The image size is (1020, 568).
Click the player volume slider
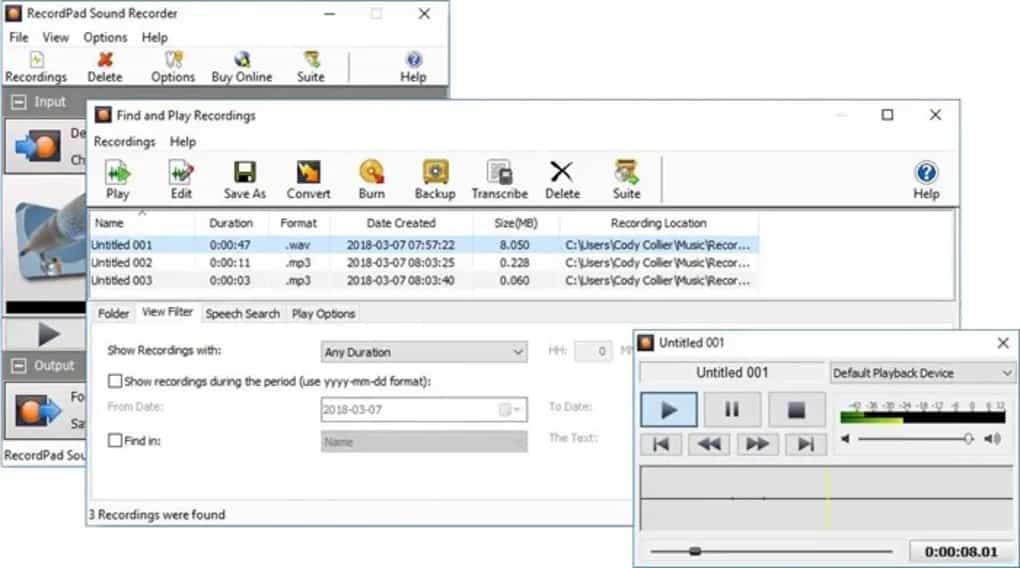(x=913, y=439)
